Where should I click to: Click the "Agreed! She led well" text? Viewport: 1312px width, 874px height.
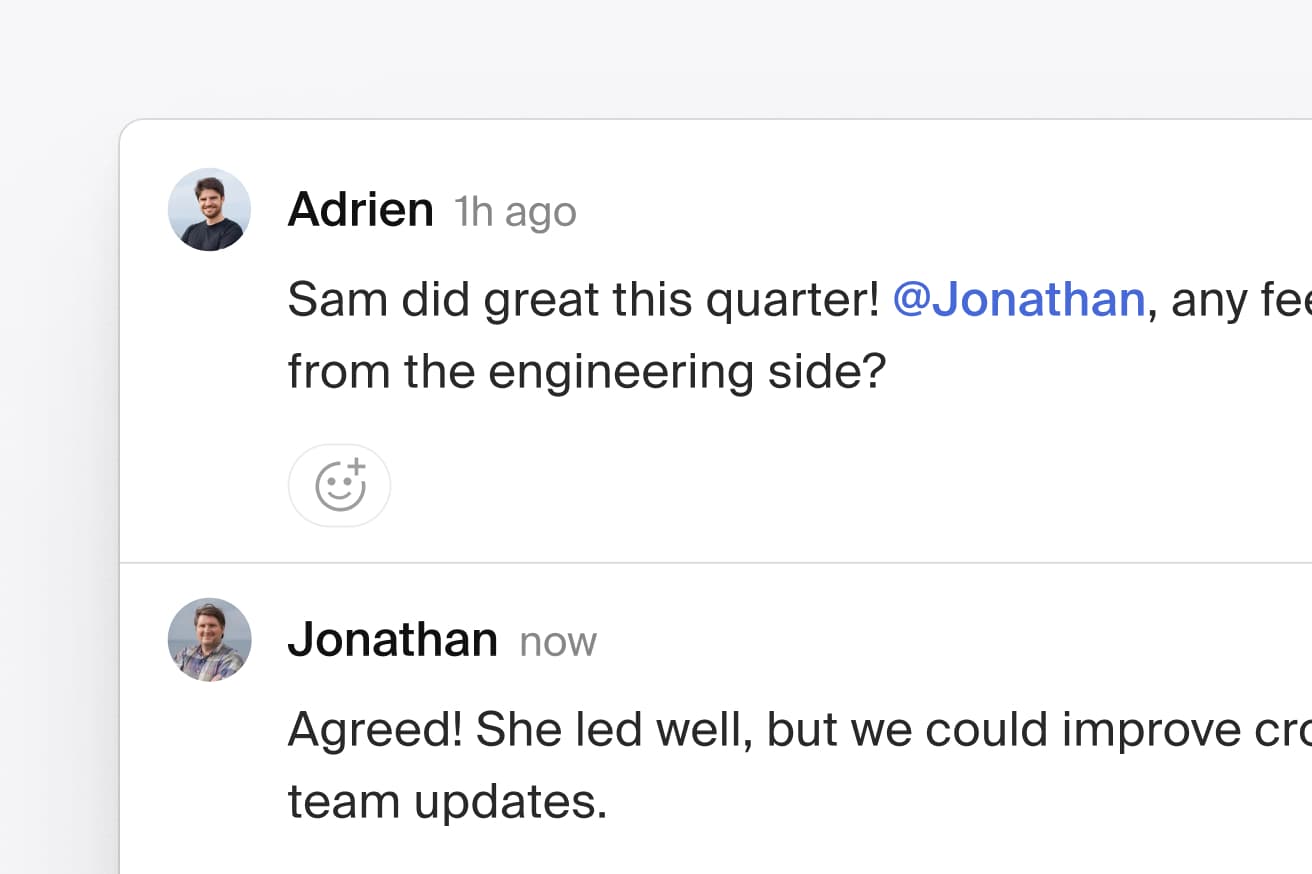click(519, 730)
